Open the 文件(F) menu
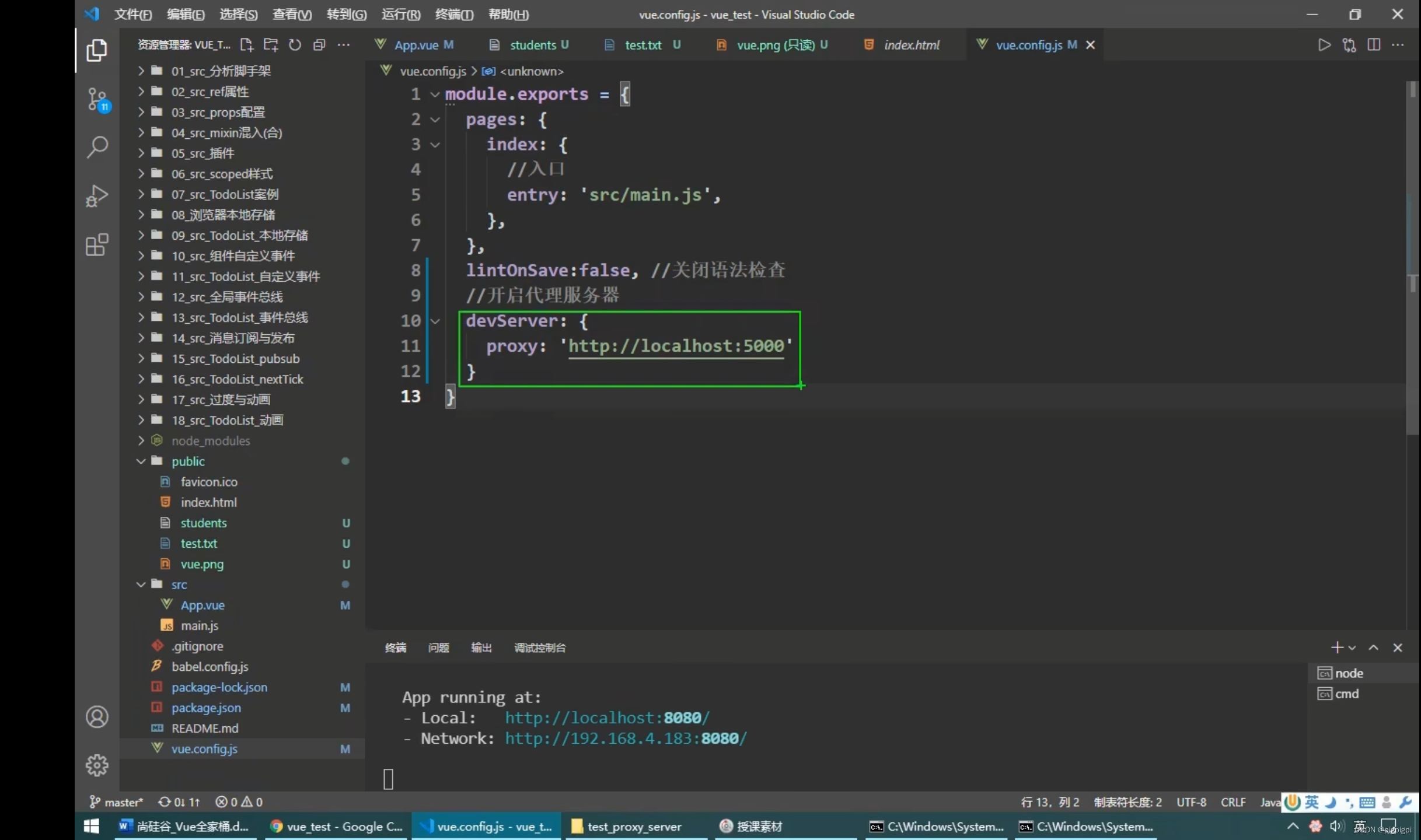Screen dimensions: 1421x840 pyautogui.click(x=133, y=15)
